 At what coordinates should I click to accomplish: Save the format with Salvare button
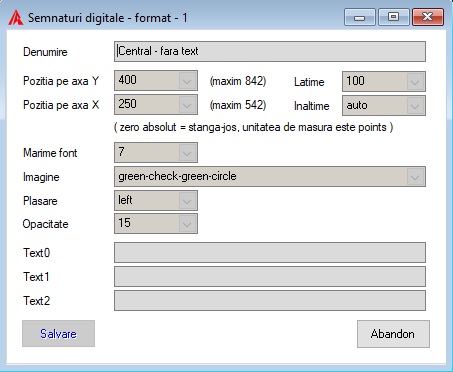pyautogui.click(x=58, y=334)
